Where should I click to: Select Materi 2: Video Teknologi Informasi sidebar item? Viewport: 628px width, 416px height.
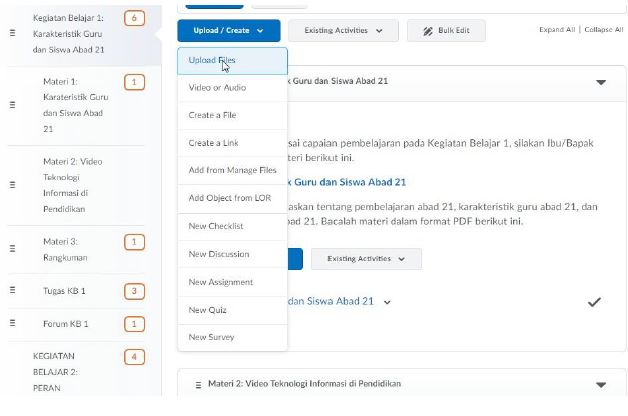(x=72, y=185)
